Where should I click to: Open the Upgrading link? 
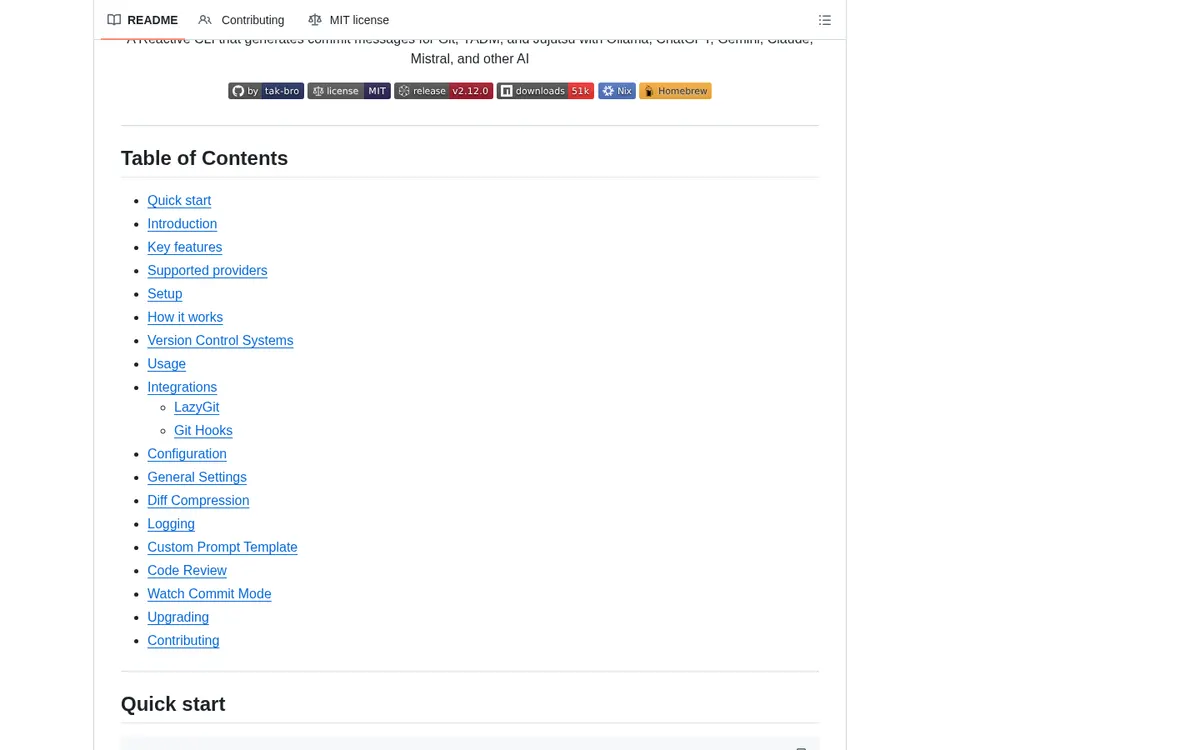coord(178,617)
